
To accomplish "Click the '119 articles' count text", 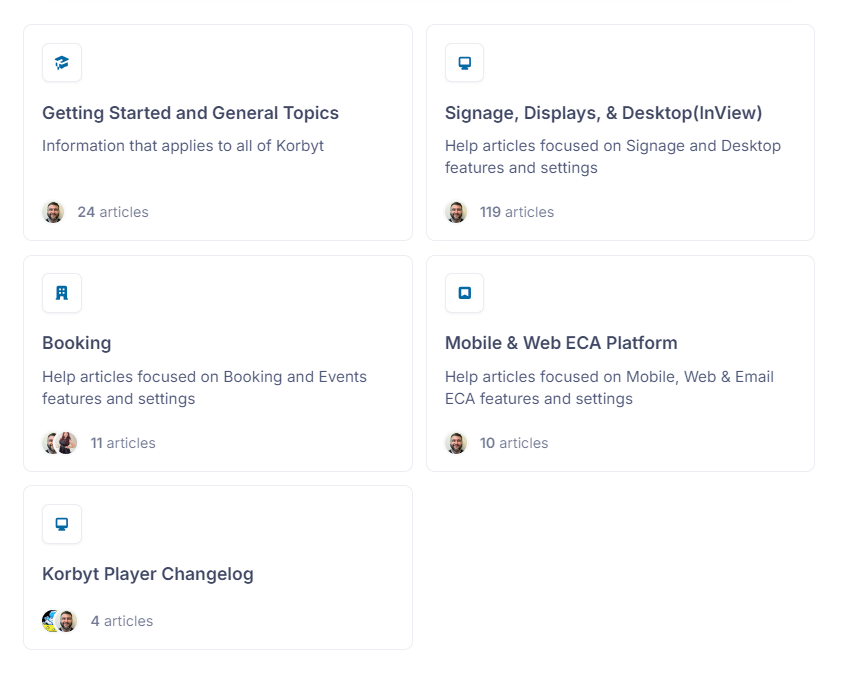I will [x=517, y=212].
